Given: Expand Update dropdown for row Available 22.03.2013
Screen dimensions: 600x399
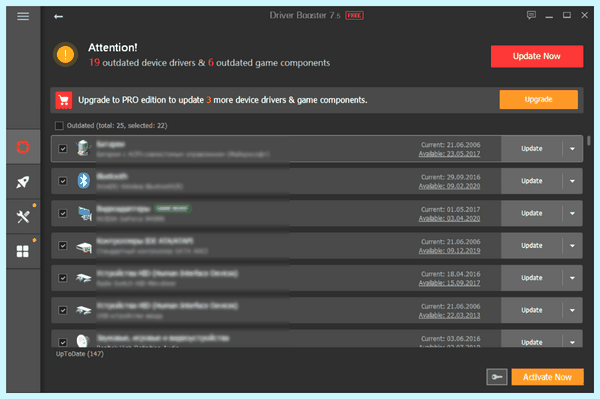Looking at the screenshot, I should pyautogui.click(x=572, y=310).
